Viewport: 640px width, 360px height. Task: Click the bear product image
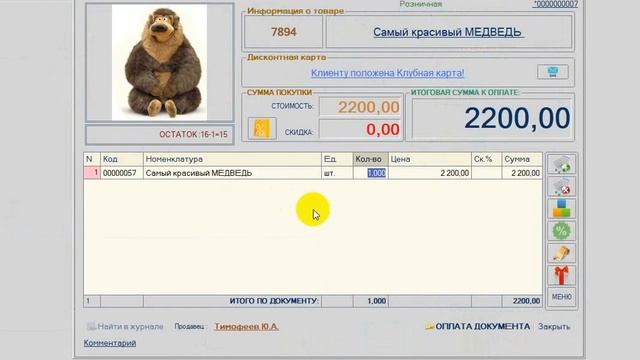[x=160, y=62]
